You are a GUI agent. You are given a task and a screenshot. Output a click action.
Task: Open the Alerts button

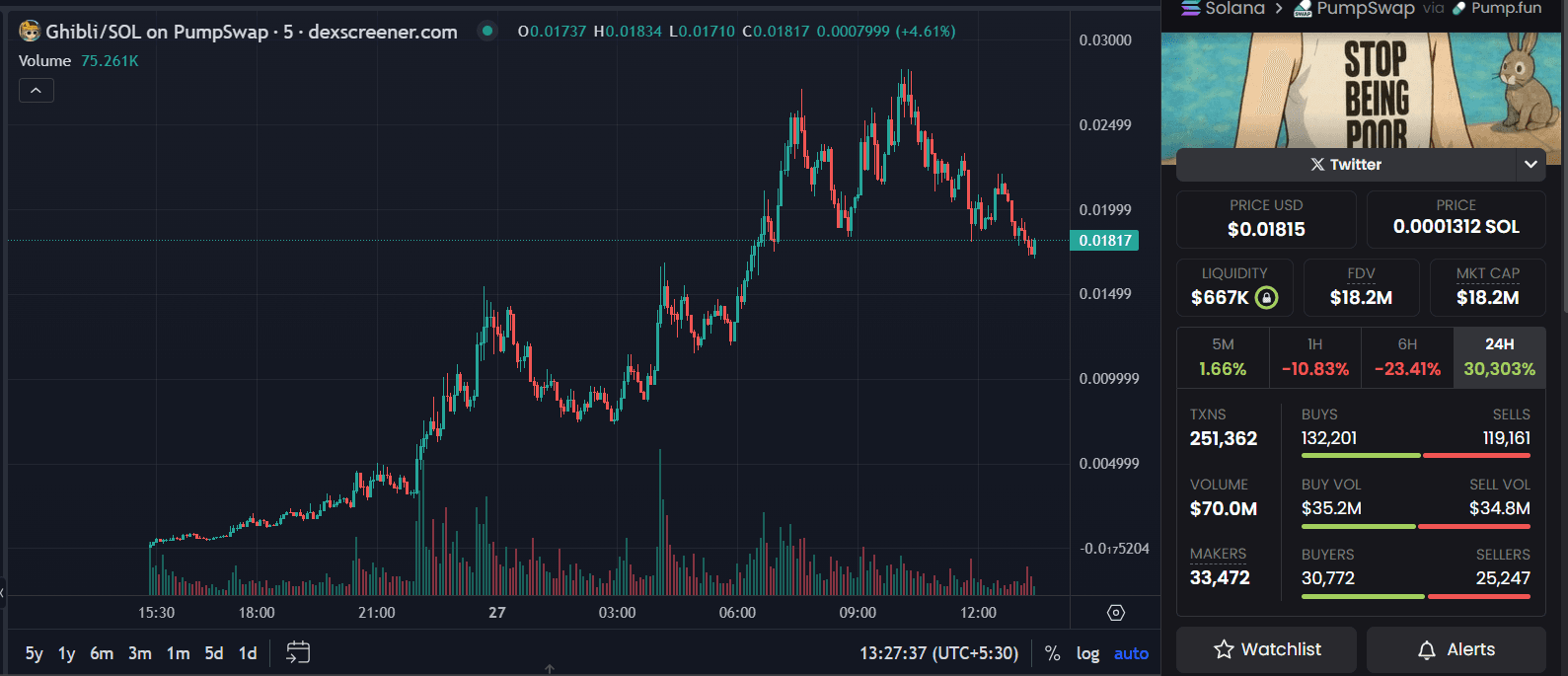click(1456, 649)
